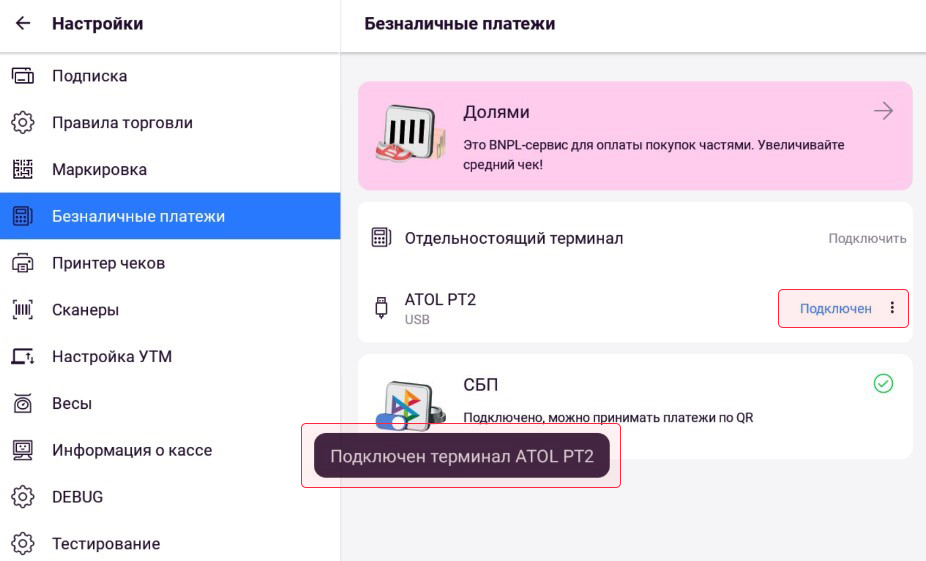926x561 pixels.
Task: Open the three-dot menu for ATOL PT2
Action: 892,308
